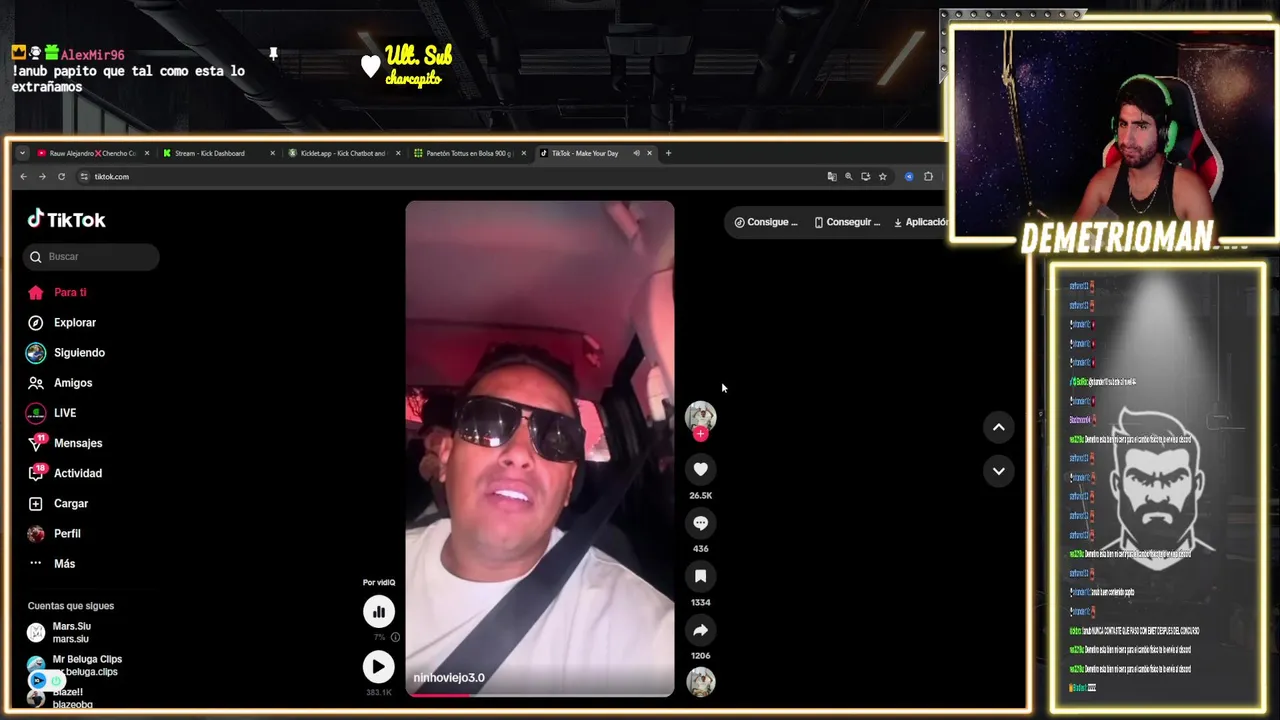
Task: Open the sound disc thumbnail below share
Action: 700,681
